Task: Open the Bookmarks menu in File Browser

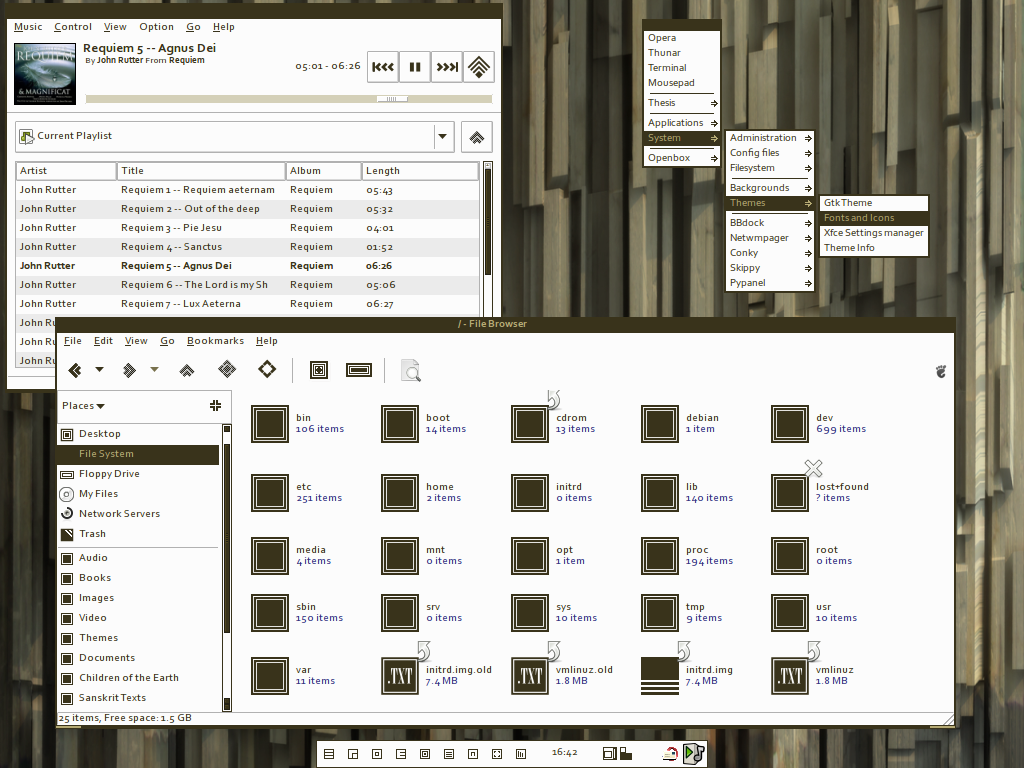Action: pyautogui.click(x=216, y=341)
